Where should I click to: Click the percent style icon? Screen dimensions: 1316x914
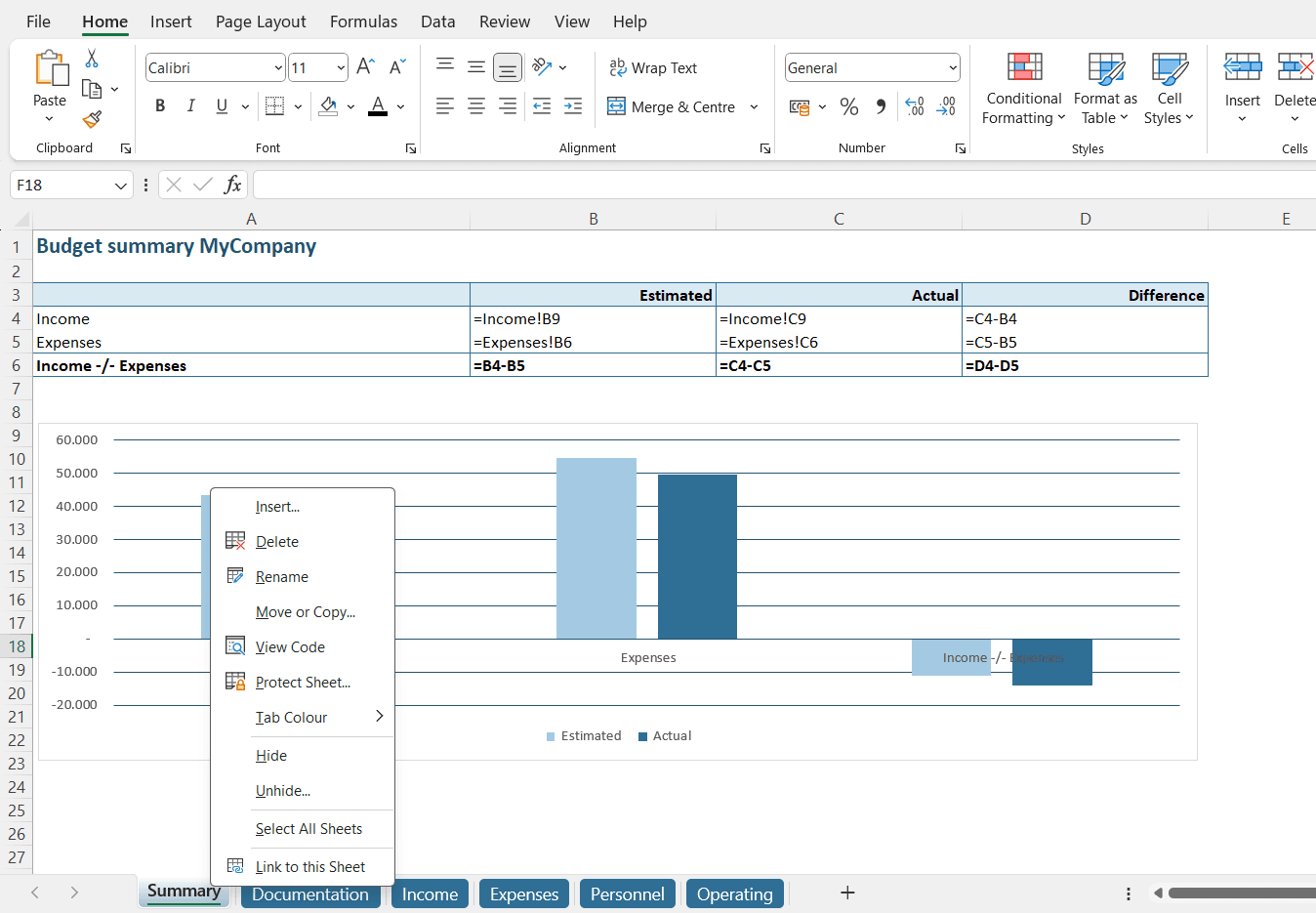(849, 106)
